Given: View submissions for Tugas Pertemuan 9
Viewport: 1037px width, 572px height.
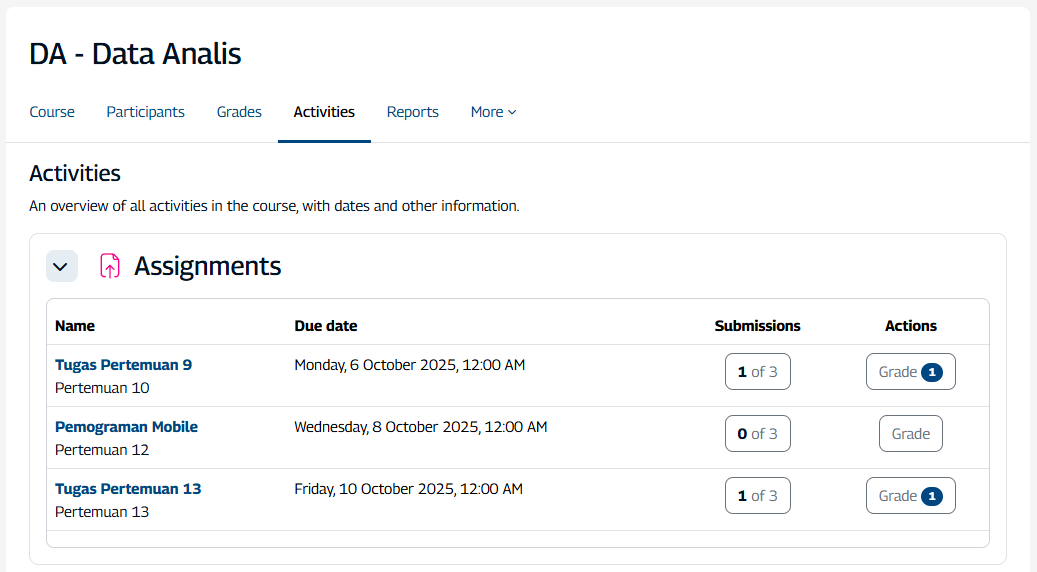Looking at the screenshot, I should coord(757,372).
